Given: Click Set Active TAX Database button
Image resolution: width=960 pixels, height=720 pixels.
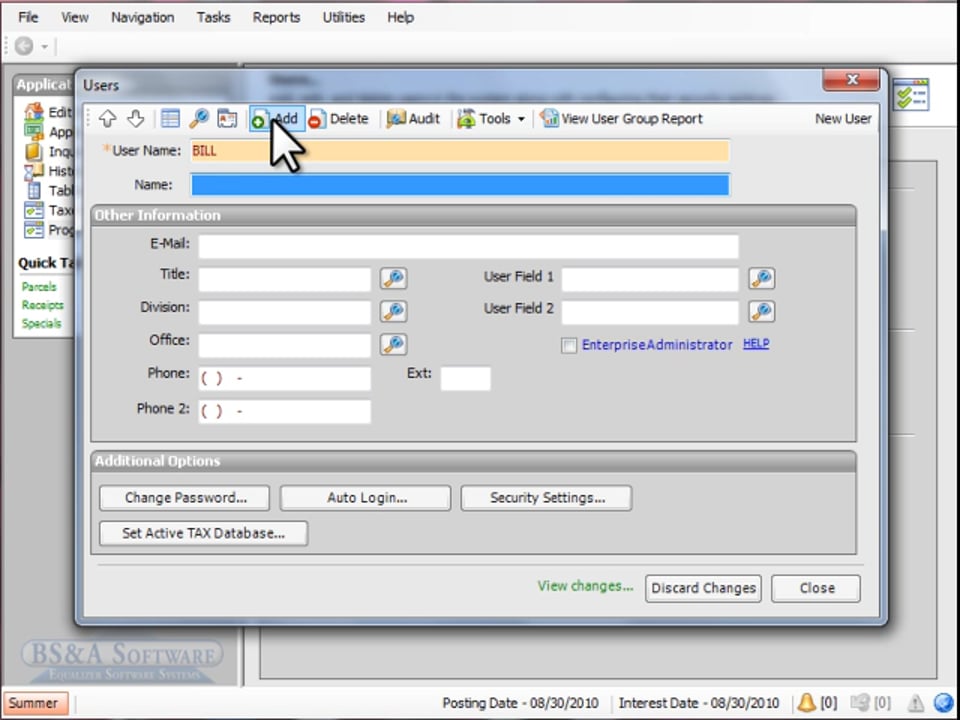Looking at the screenshot, I should (x=203, y=533).
